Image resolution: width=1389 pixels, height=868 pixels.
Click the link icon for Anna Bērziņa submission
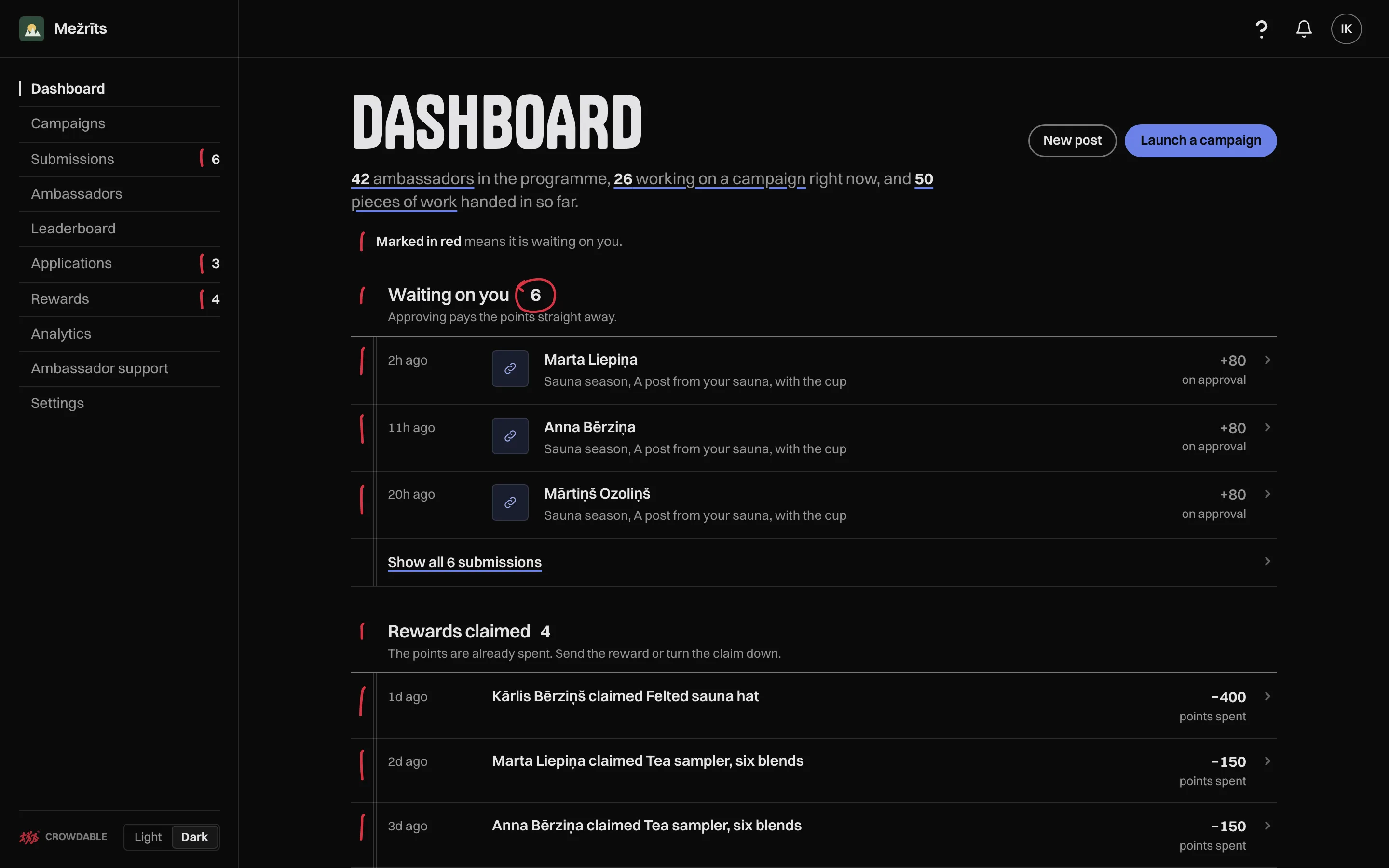pos(510,436)
